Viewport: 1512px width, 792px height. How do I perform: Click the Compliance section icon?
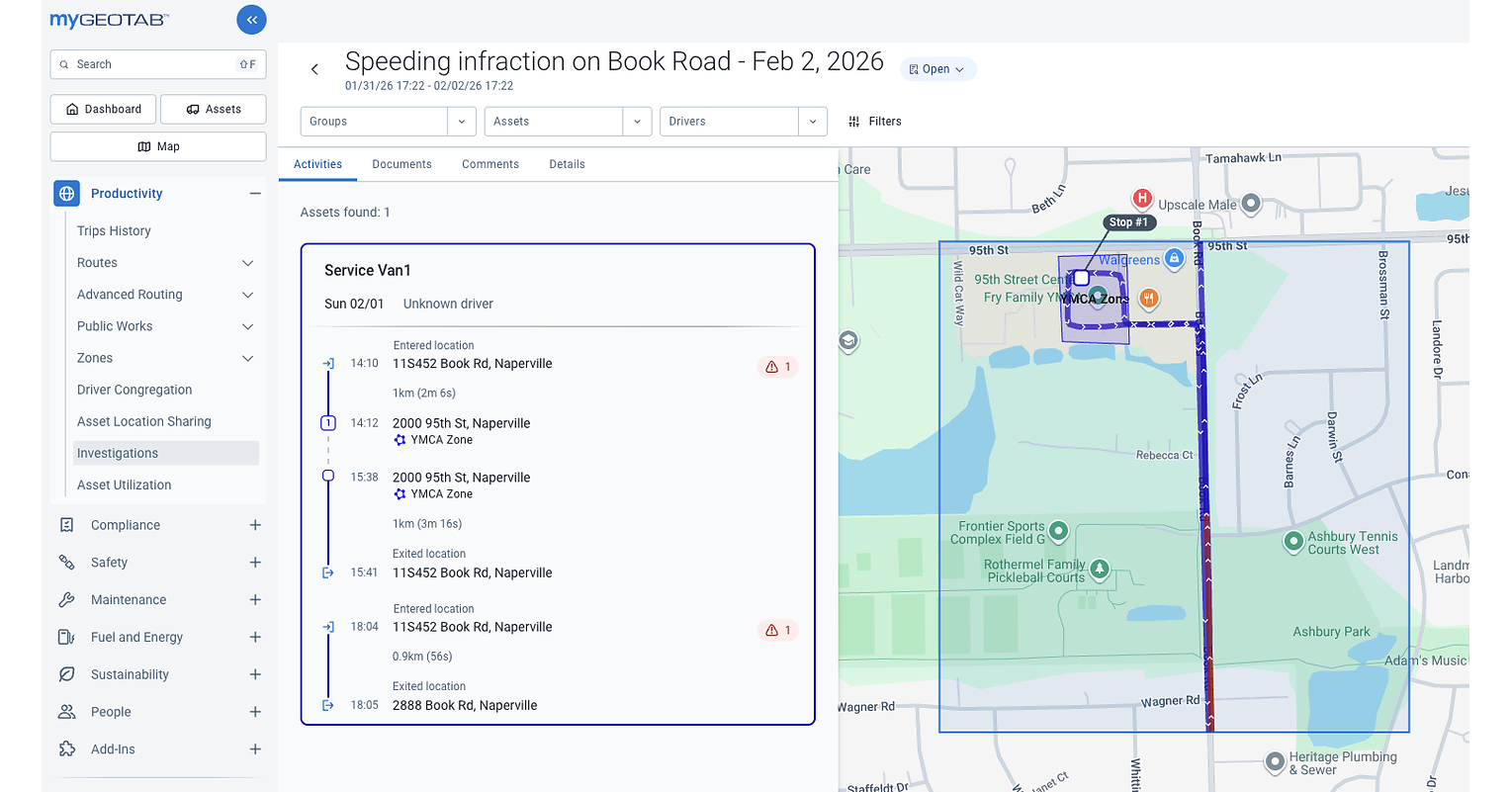point(66,525)
